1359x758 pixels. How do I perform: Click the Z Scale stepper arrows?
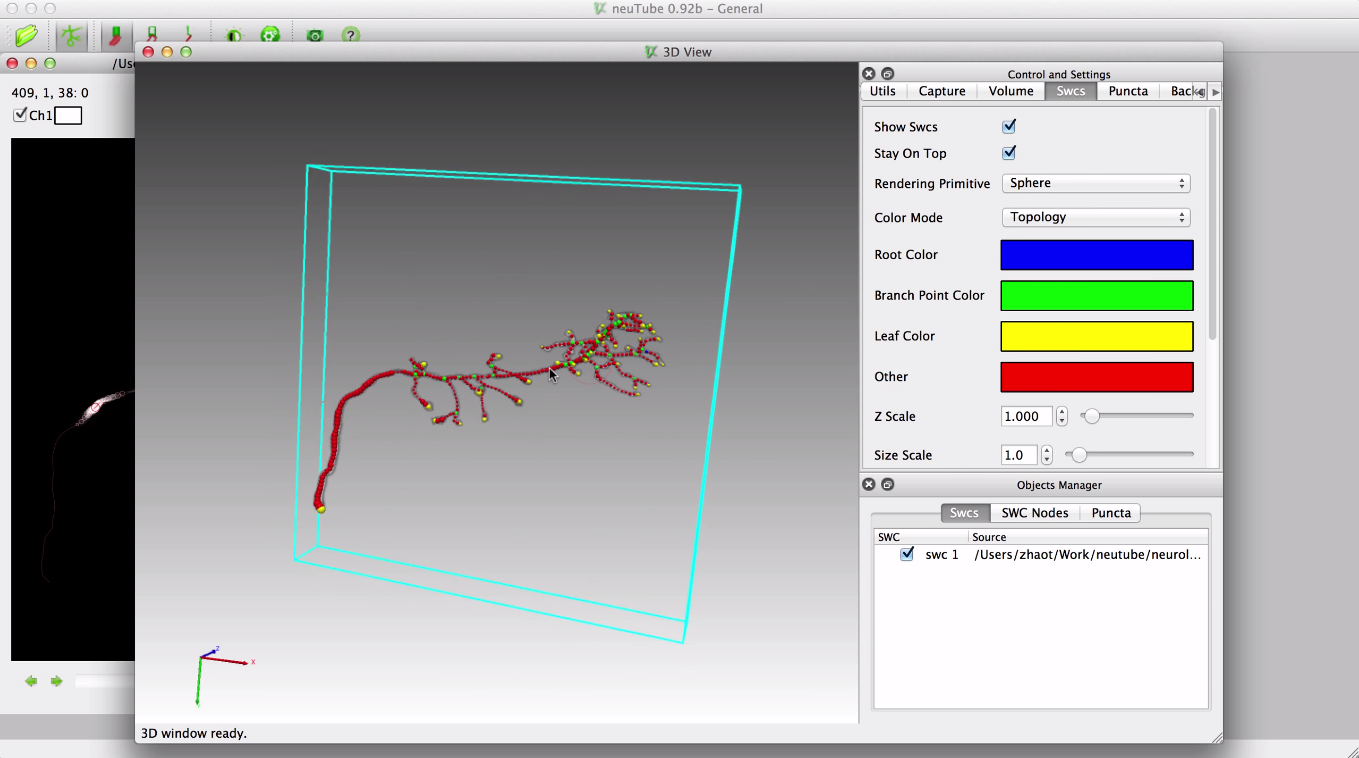point(1061,417)
